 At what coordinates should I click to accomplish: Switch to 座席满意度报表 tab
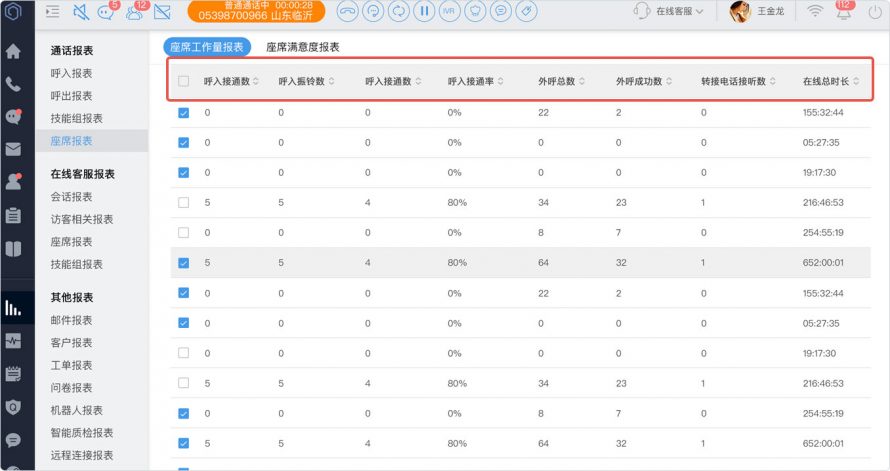(x=303, y=47)
